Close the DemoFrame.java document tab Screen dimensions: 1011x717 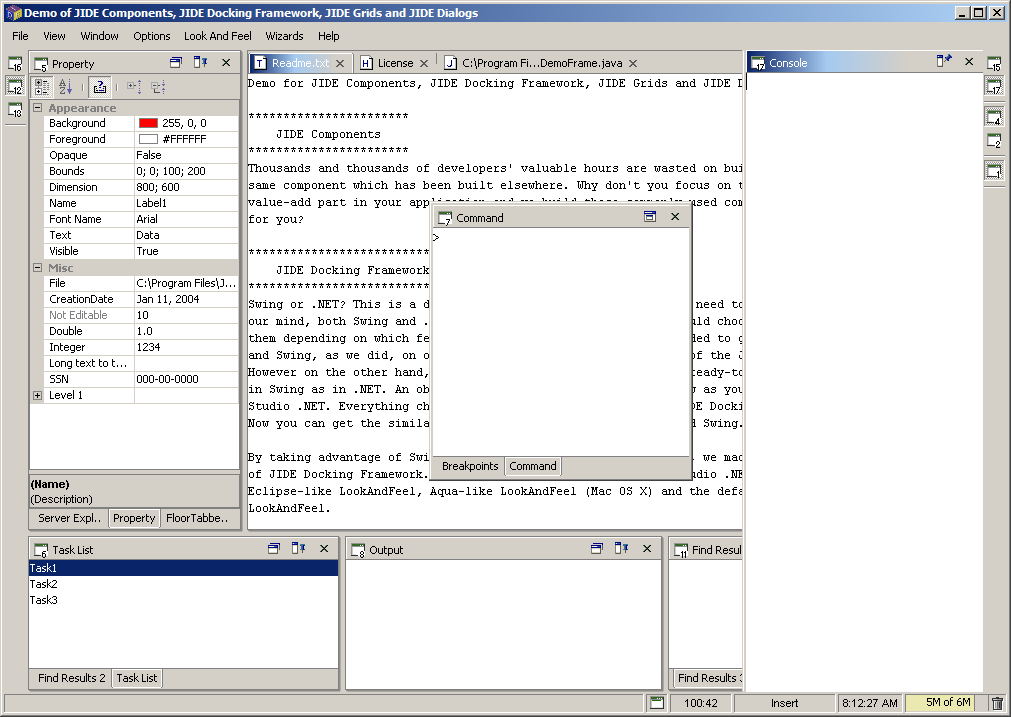633,63
